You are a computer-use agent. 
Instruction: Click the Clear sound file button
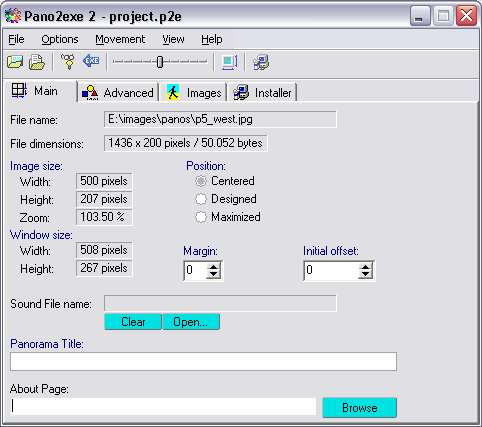pos(133,322)
